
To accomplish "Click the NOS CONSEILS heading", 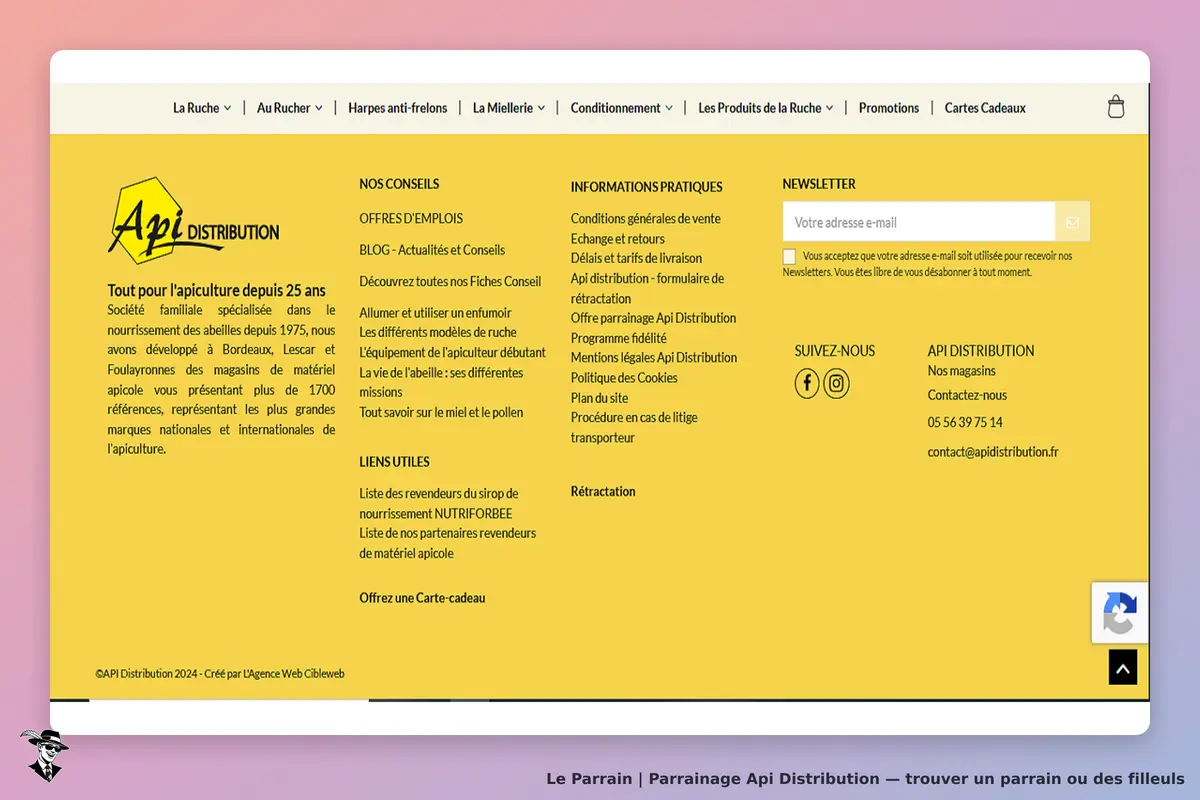I will 399,184.
